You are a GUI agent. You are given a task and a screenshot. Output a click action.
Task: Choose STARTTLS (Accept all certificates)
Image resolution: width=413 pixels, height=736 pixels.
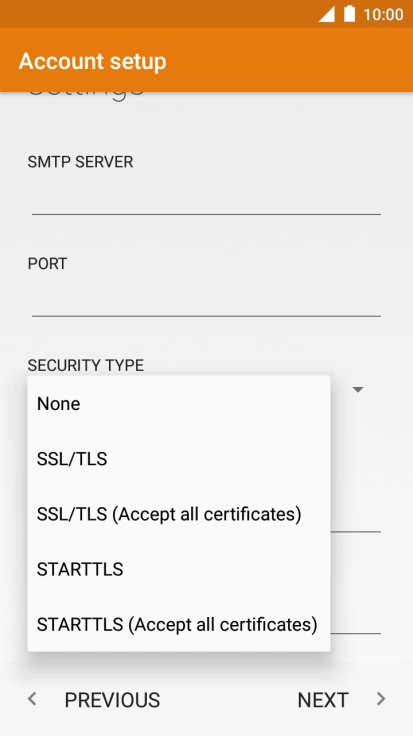(179, 624)
